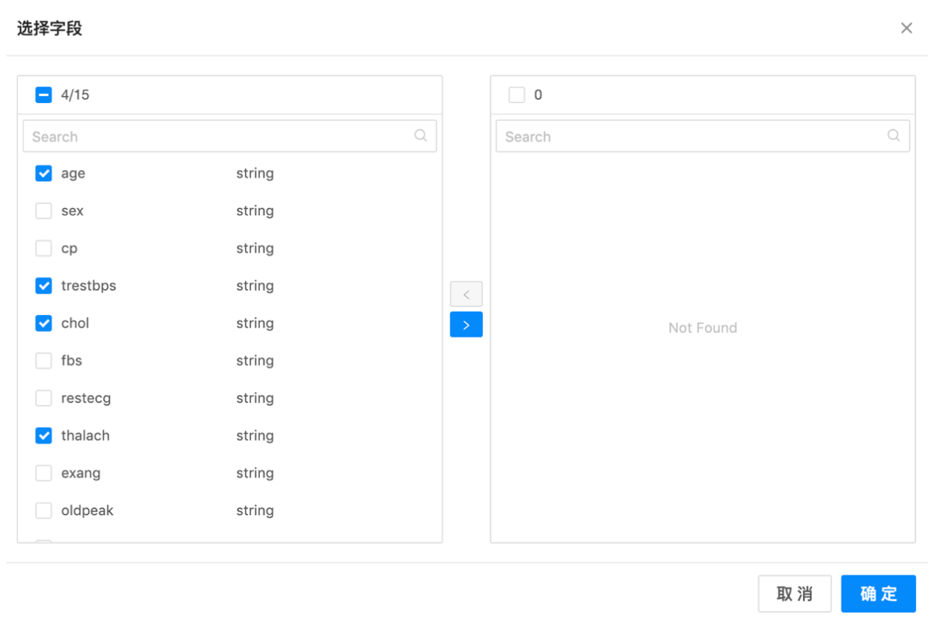The height and width of the screenshot is (632, 938).
Task: Uncheck the thalach field checkbox
Action: click(44, 436)
